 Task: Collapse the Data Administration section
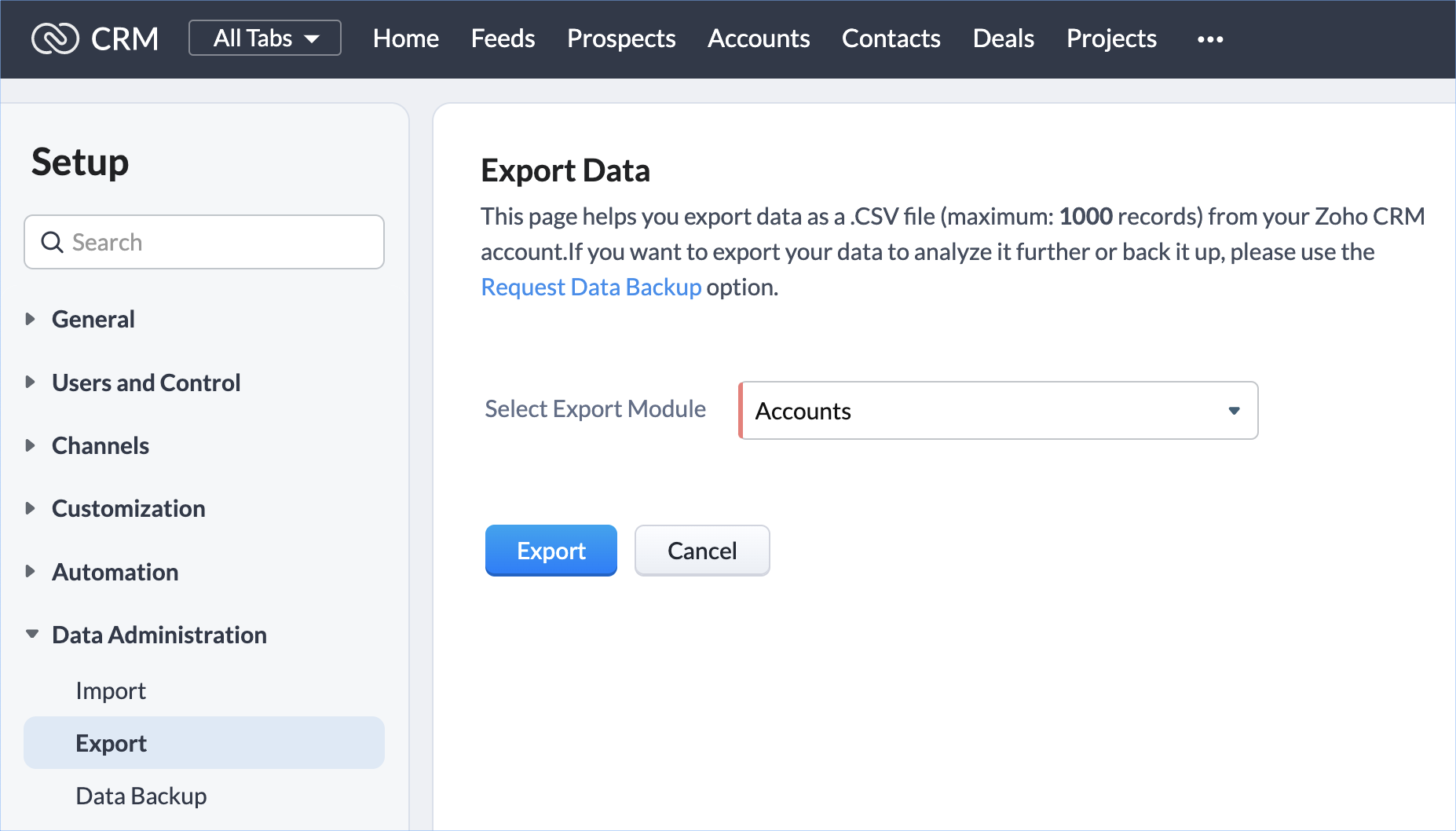point(32,635)
